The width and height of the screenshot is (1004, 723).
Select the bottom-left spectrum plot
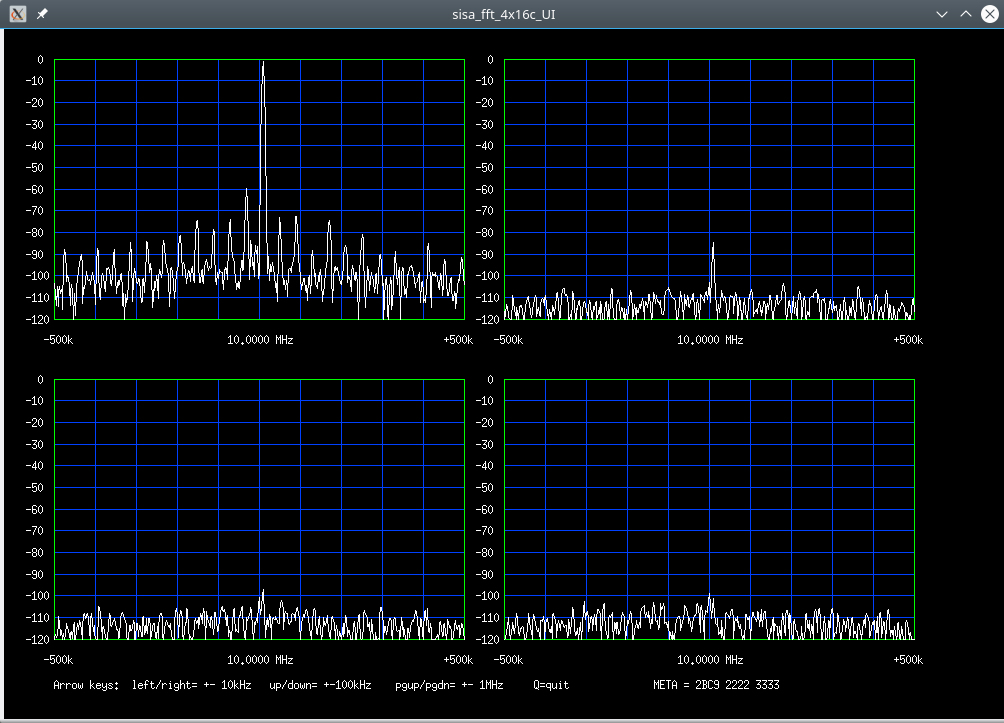coord(260,510)
